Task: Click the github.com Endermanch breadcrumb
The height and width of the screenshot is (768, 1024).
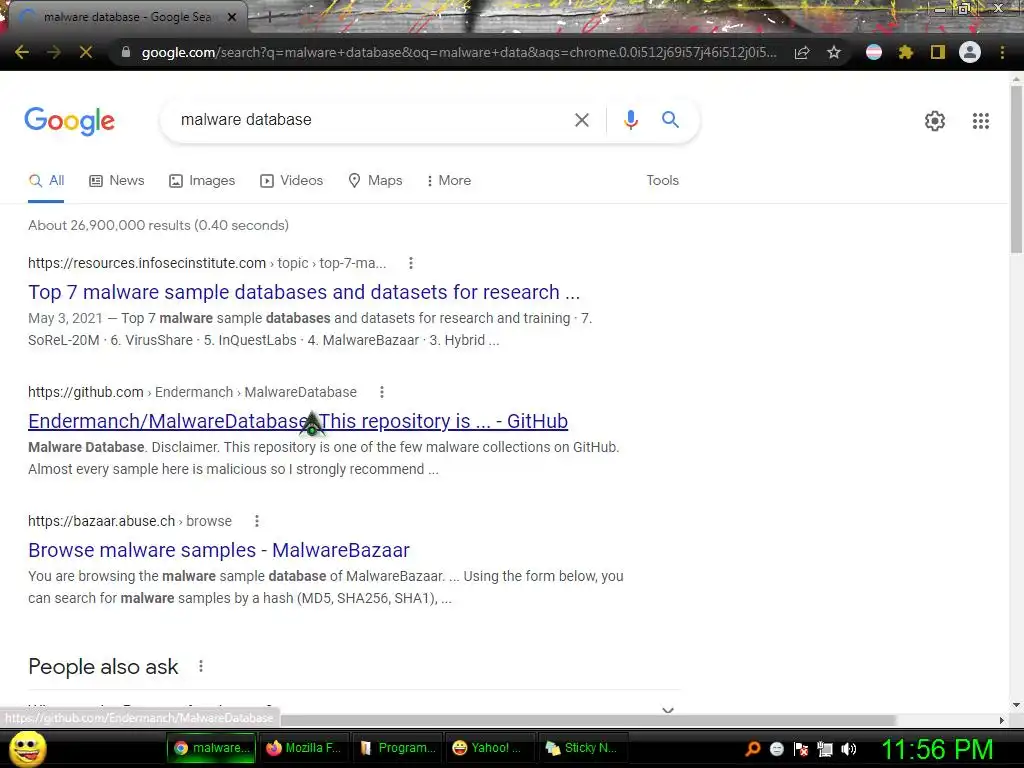Action: [192, 392]
